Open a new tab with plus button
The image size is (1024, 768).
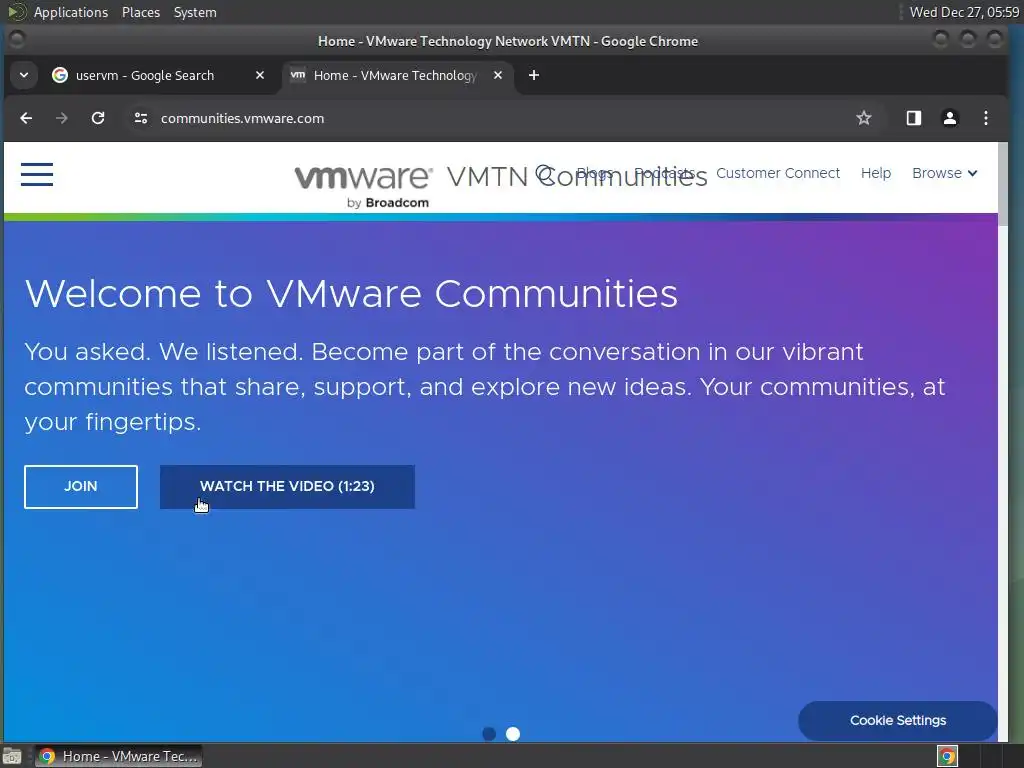[x=534, y=75]
